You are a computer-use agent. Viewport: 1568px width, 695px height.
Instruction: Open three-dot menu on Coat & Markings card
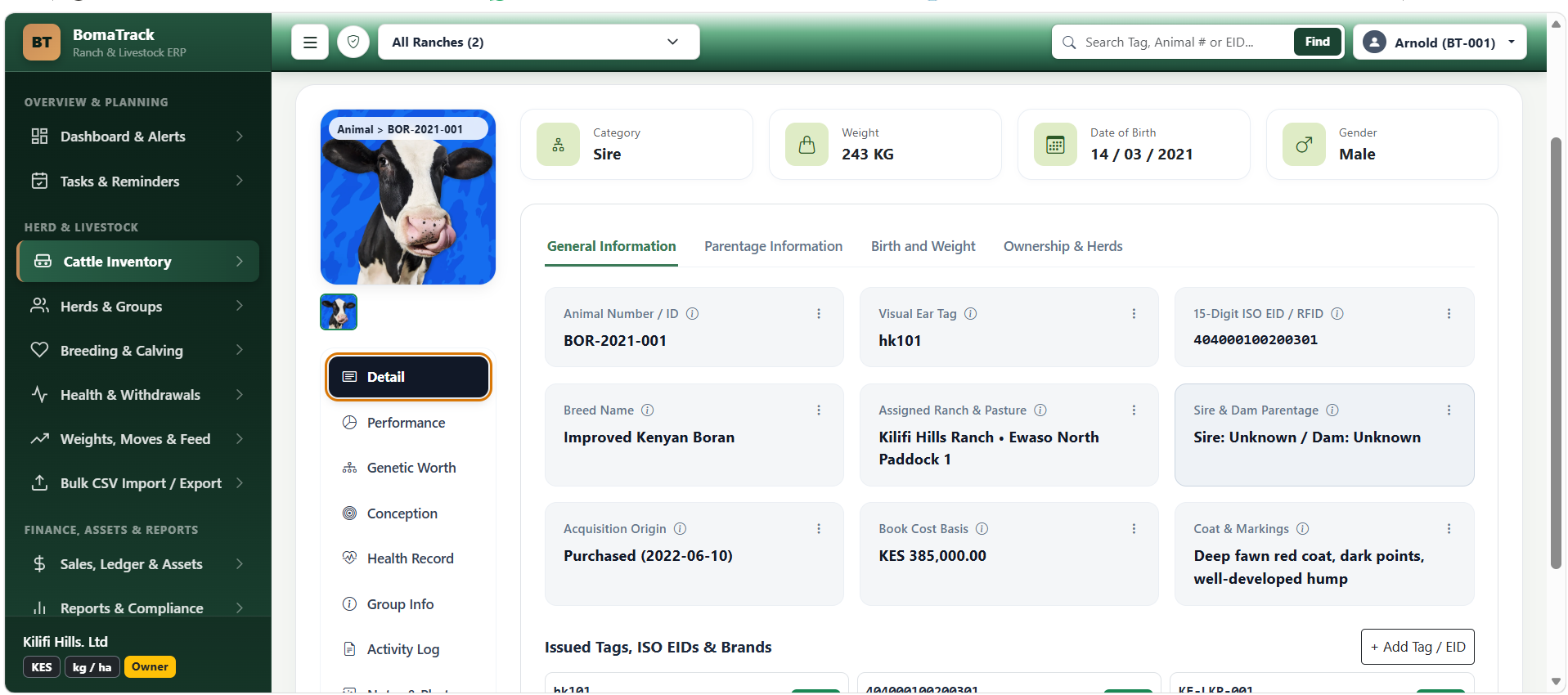point(1449,528)
